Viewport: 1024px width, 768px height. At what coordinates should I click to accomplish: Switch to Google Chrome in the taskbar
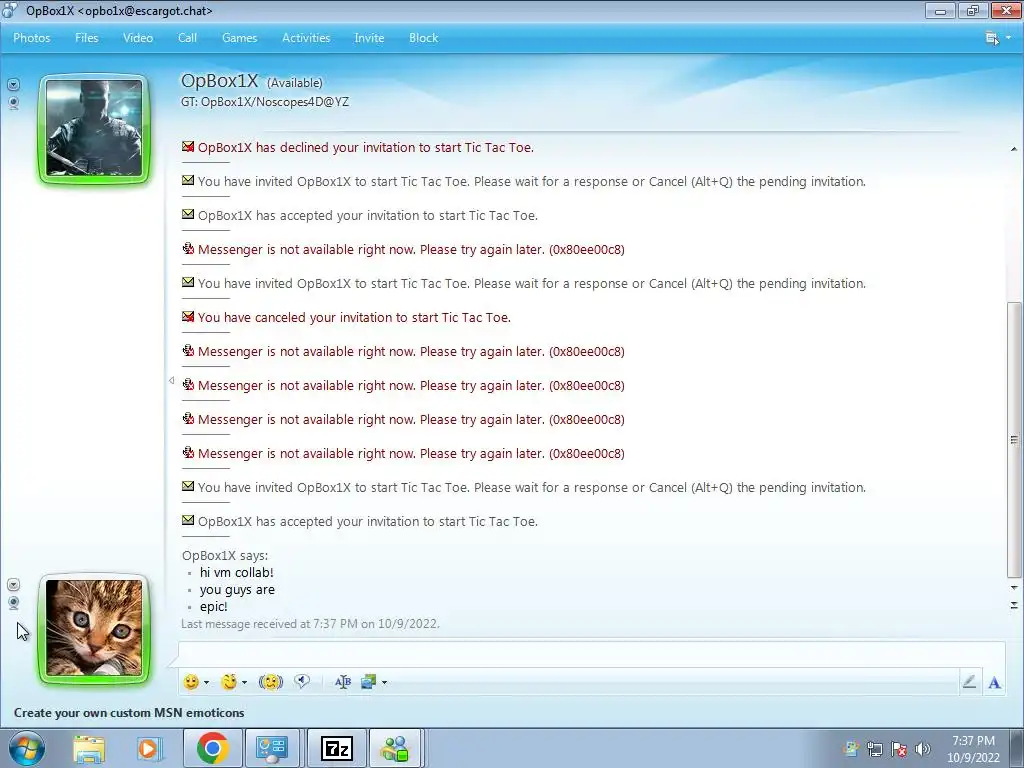click(x=213, y=748)
